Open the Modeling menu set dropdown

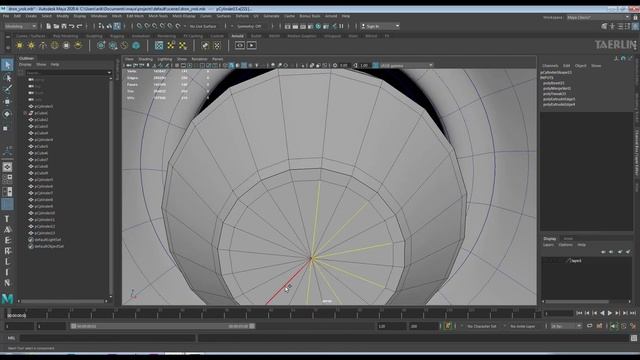tap(20, 26)
